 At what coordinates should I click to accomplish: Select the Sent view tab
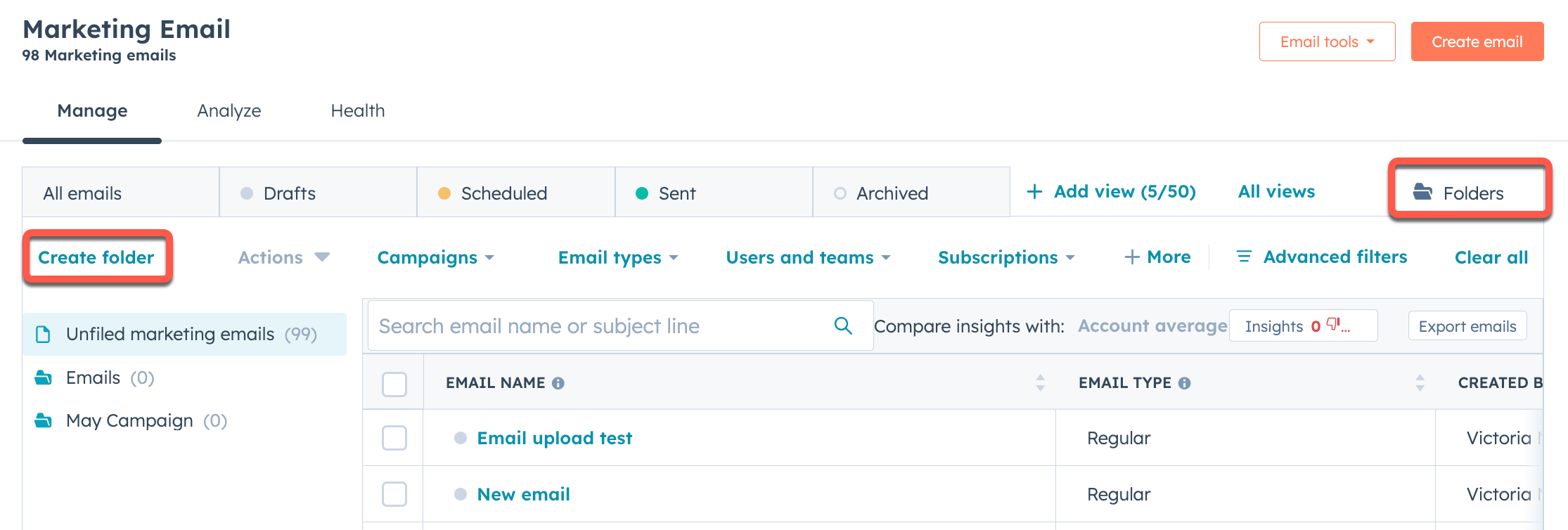714,193
